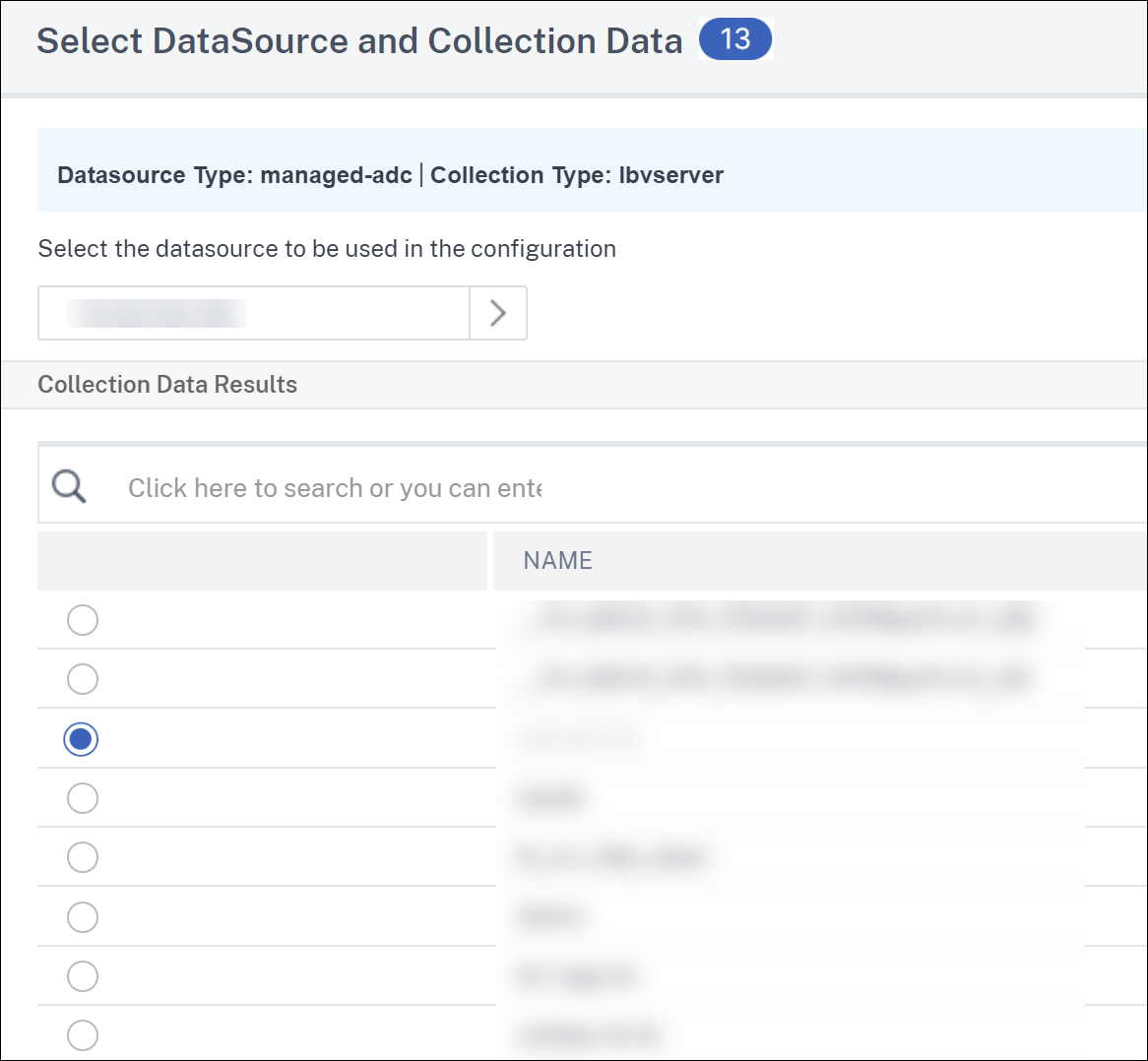Screen dimensions: 1148x1061
Task: Choose the second row's radio button
Action: tap(83, 679)
